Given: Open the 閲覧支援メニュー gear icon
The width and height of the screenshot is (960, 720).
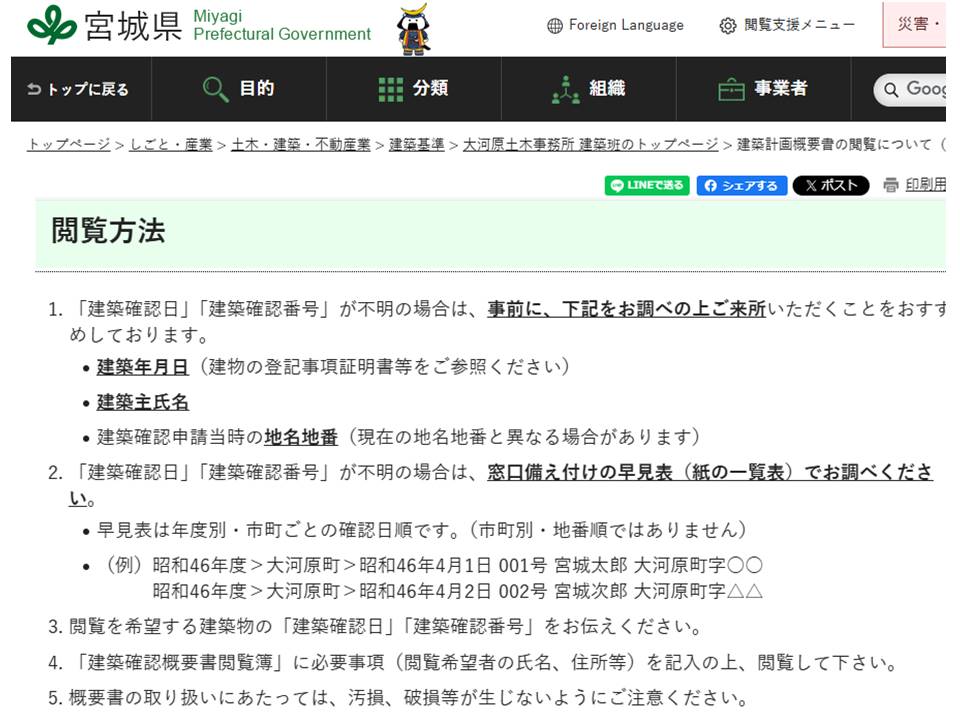Looking at the screenshot, I should click(728, 27).
